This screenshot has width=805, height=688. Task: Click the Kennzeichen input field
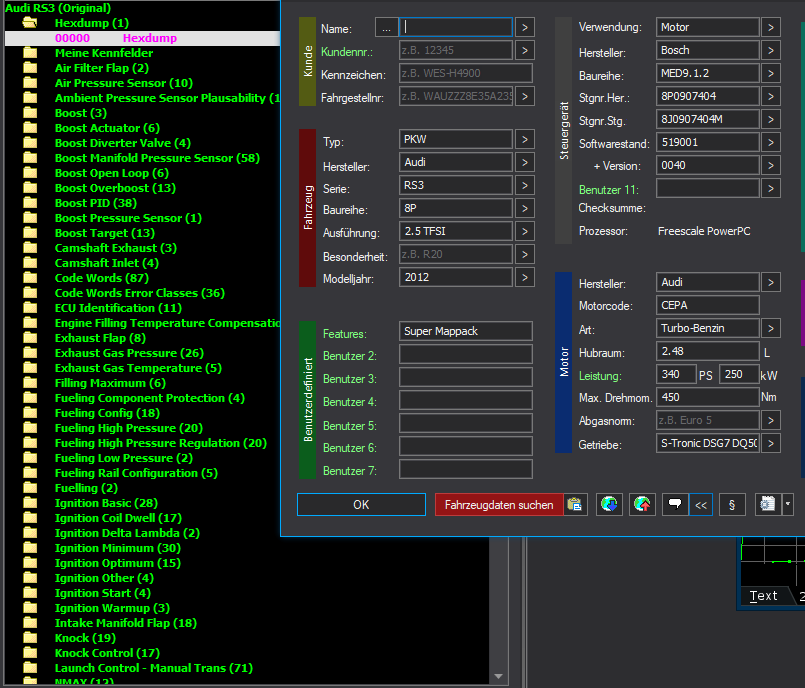466,73
